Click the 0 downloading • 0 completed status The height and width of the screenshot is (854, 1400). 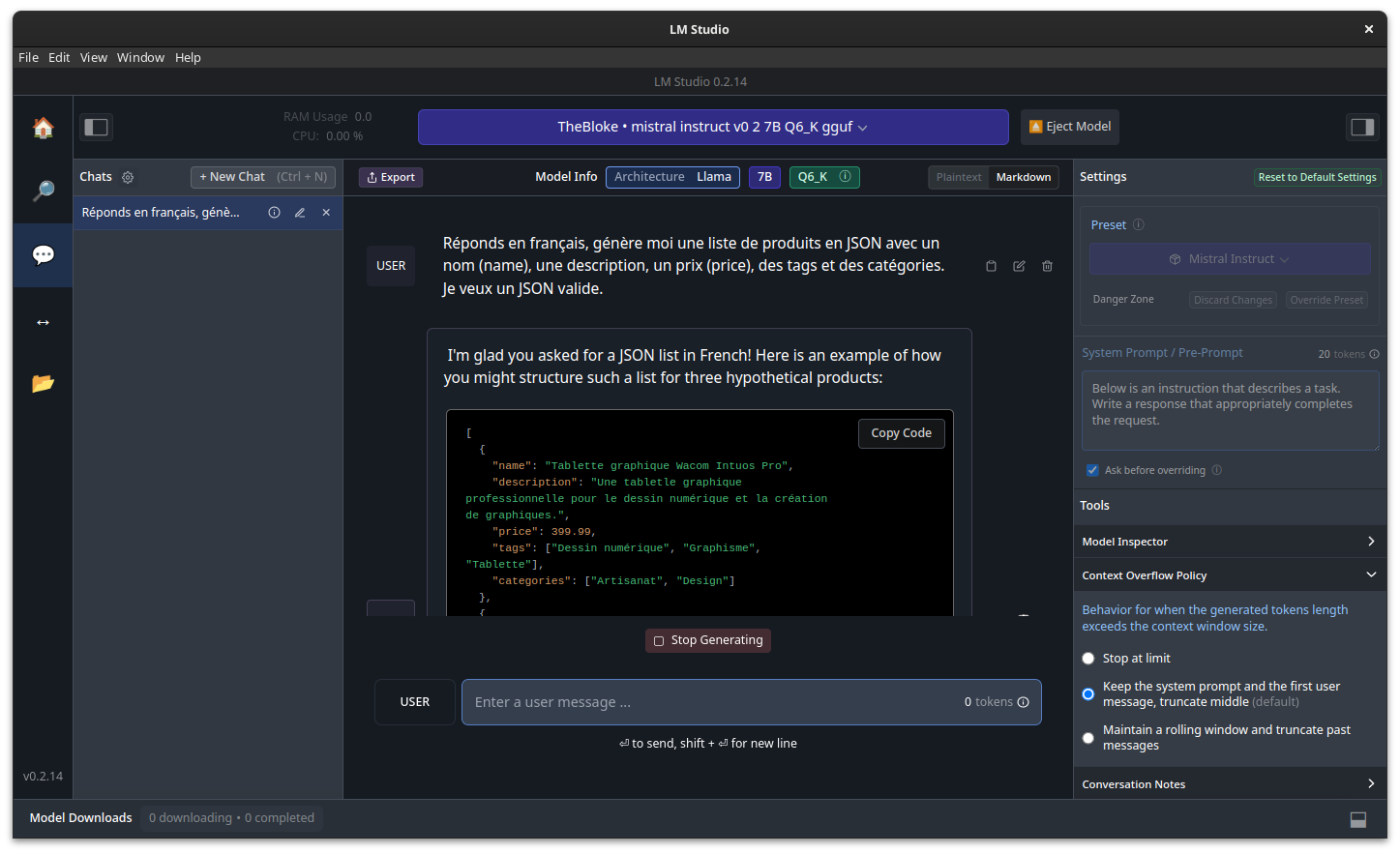point(232,818)
